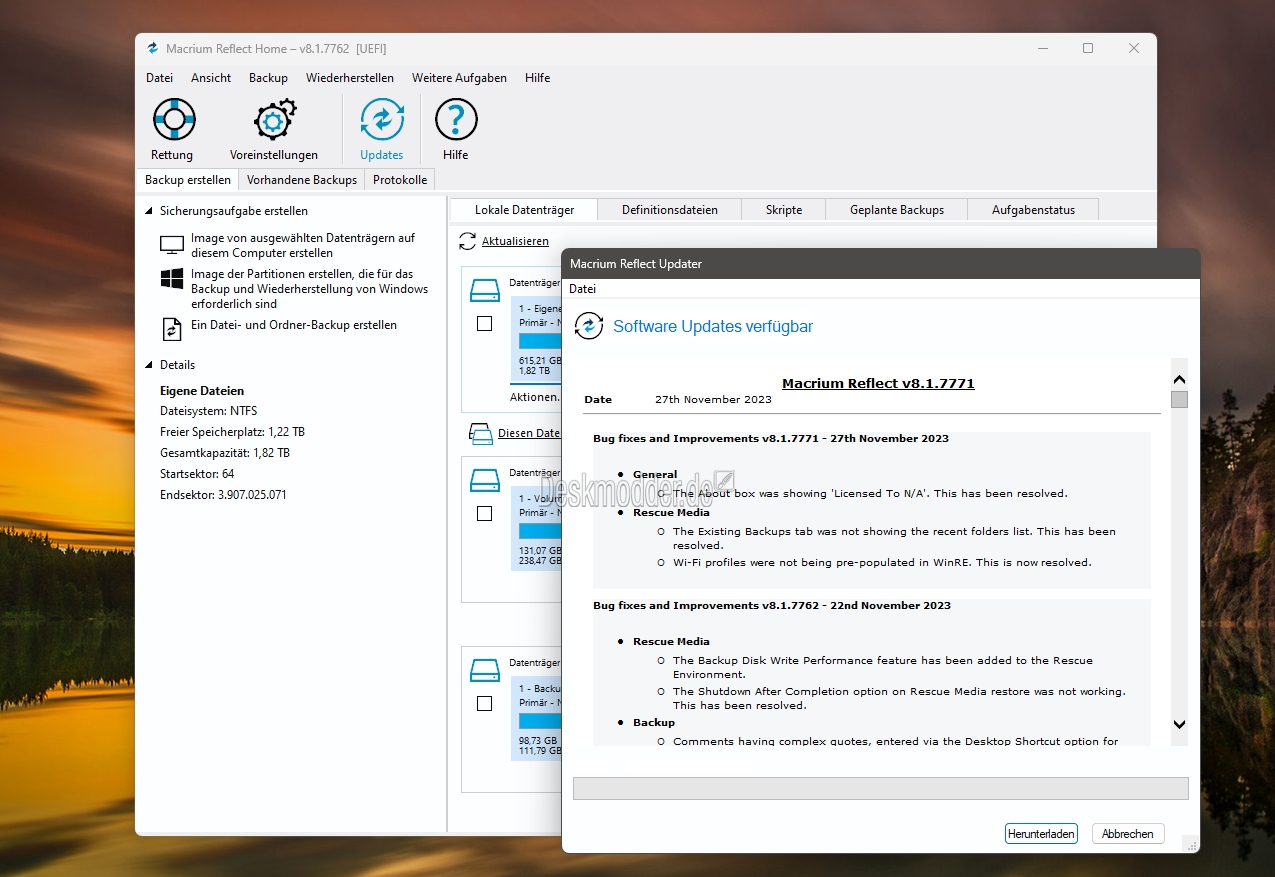Select the Aufgabenstatus tab
The height and width of the screenshot is (877, 1275).
point(1033,210)
